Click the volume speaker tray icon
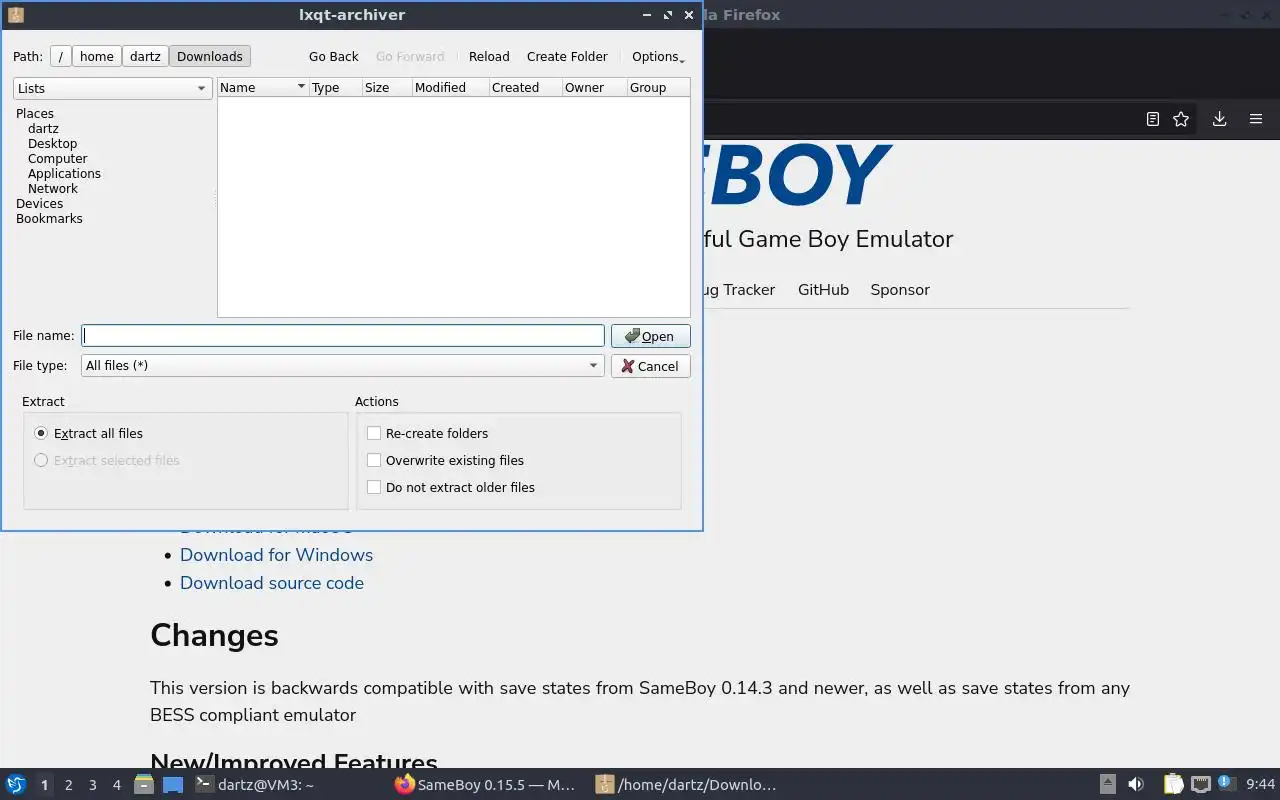Screen dimensions: 1280x800 [1136, 785]
